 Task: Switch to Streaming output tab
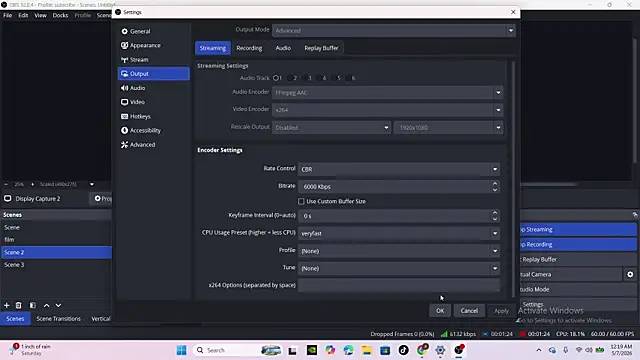(x=213, y=48)
